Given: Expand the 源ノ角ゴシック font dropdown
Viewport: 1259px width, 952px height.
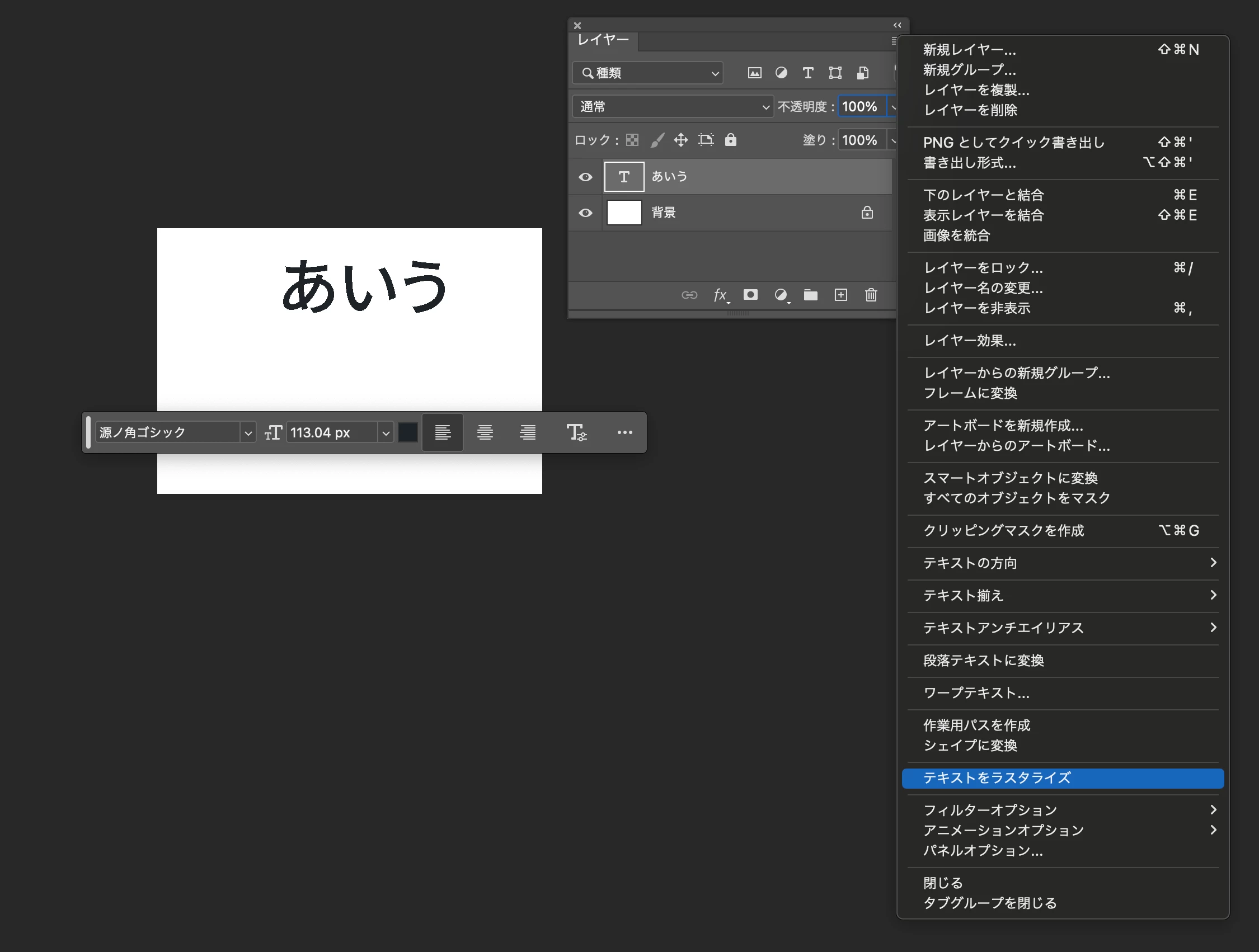Looking at the screenshot, I should (248, 433).
